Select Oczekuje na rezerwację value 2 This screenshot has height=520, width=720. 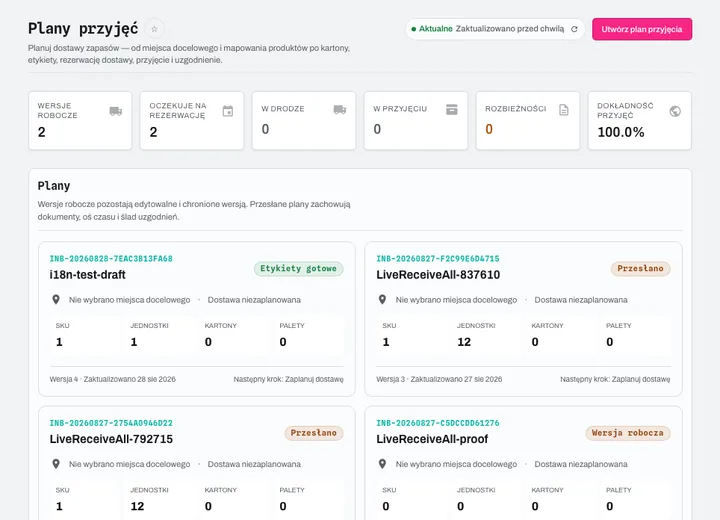(153, 132)
